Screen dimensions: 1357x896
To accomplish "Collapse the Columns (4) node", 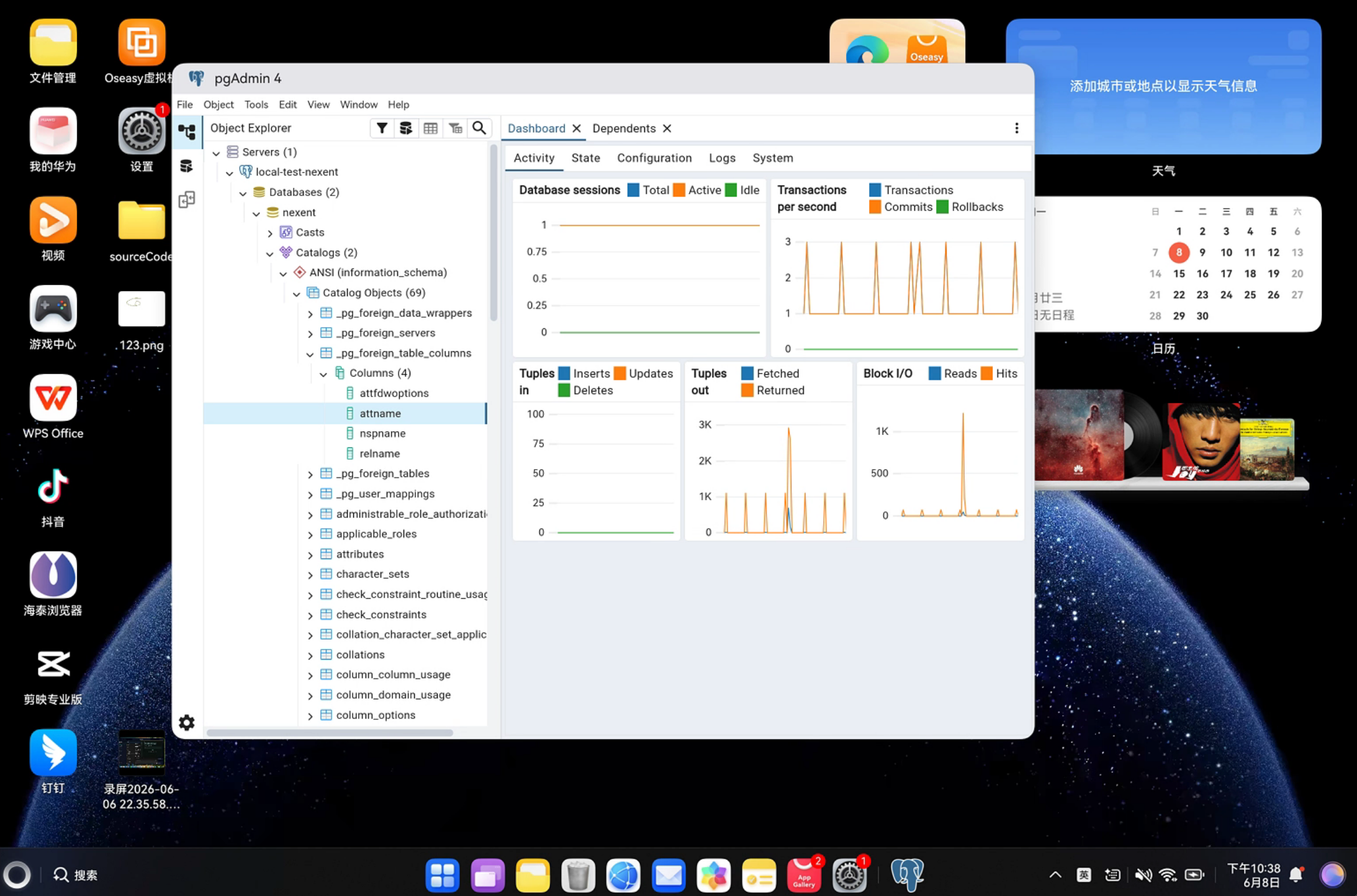I will [x=323, y=374].
